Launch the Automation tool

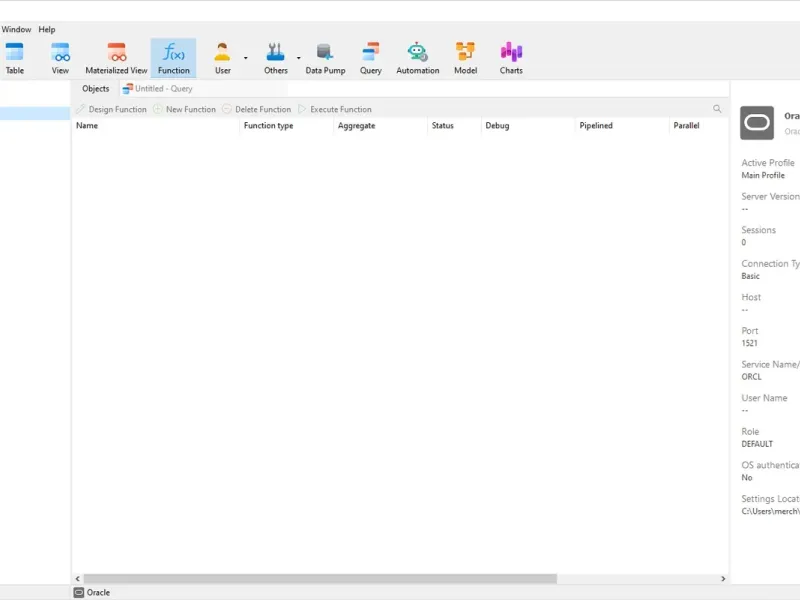[x=417, y=58]
